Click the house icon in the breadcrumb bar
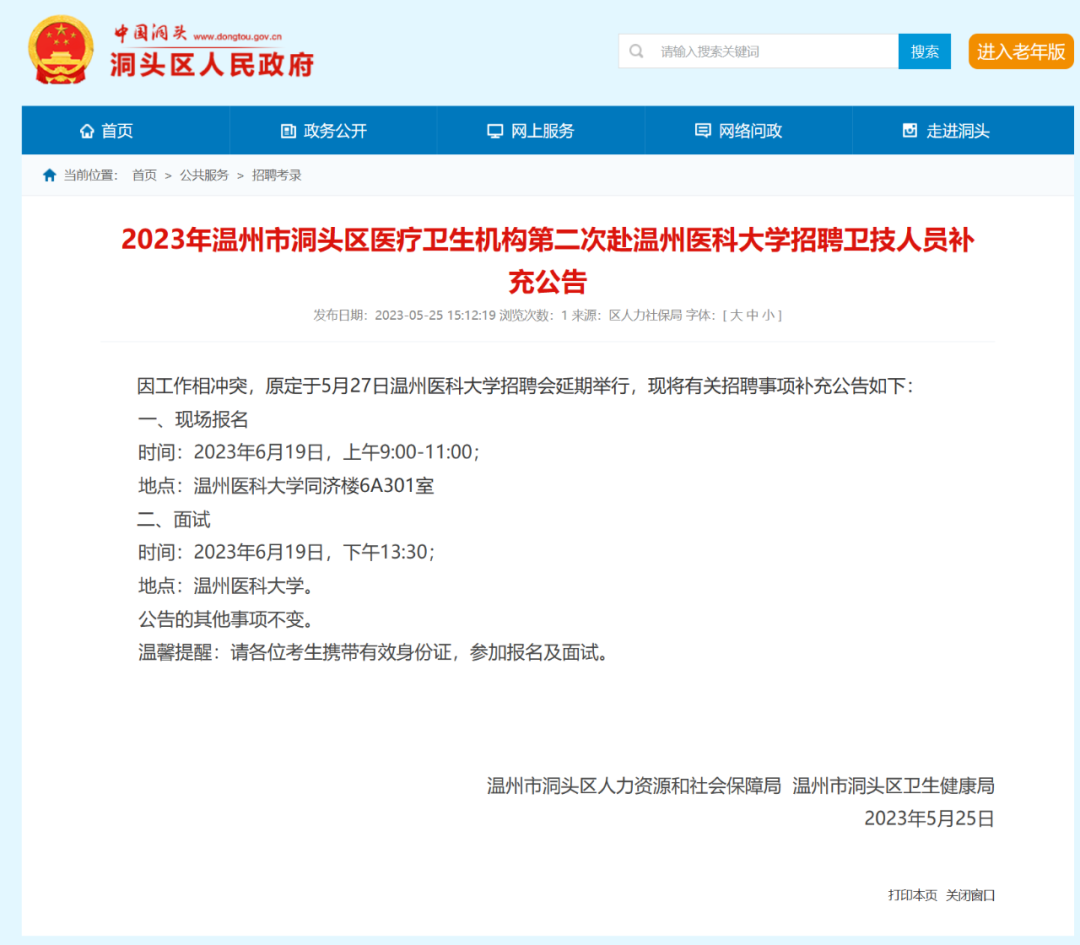 (x=49, y=174)
